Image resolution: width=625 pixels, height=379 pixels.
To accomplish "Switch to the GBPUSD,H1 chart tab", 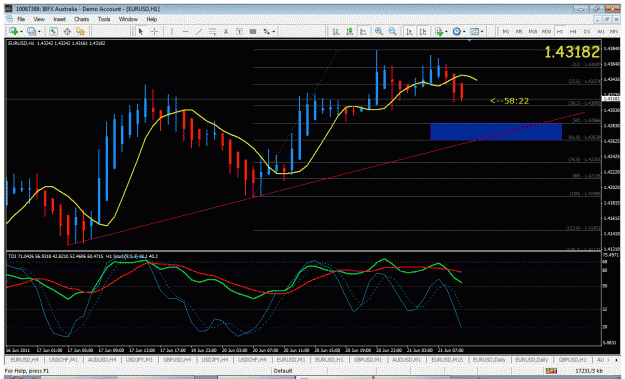I will pos(572,360).
